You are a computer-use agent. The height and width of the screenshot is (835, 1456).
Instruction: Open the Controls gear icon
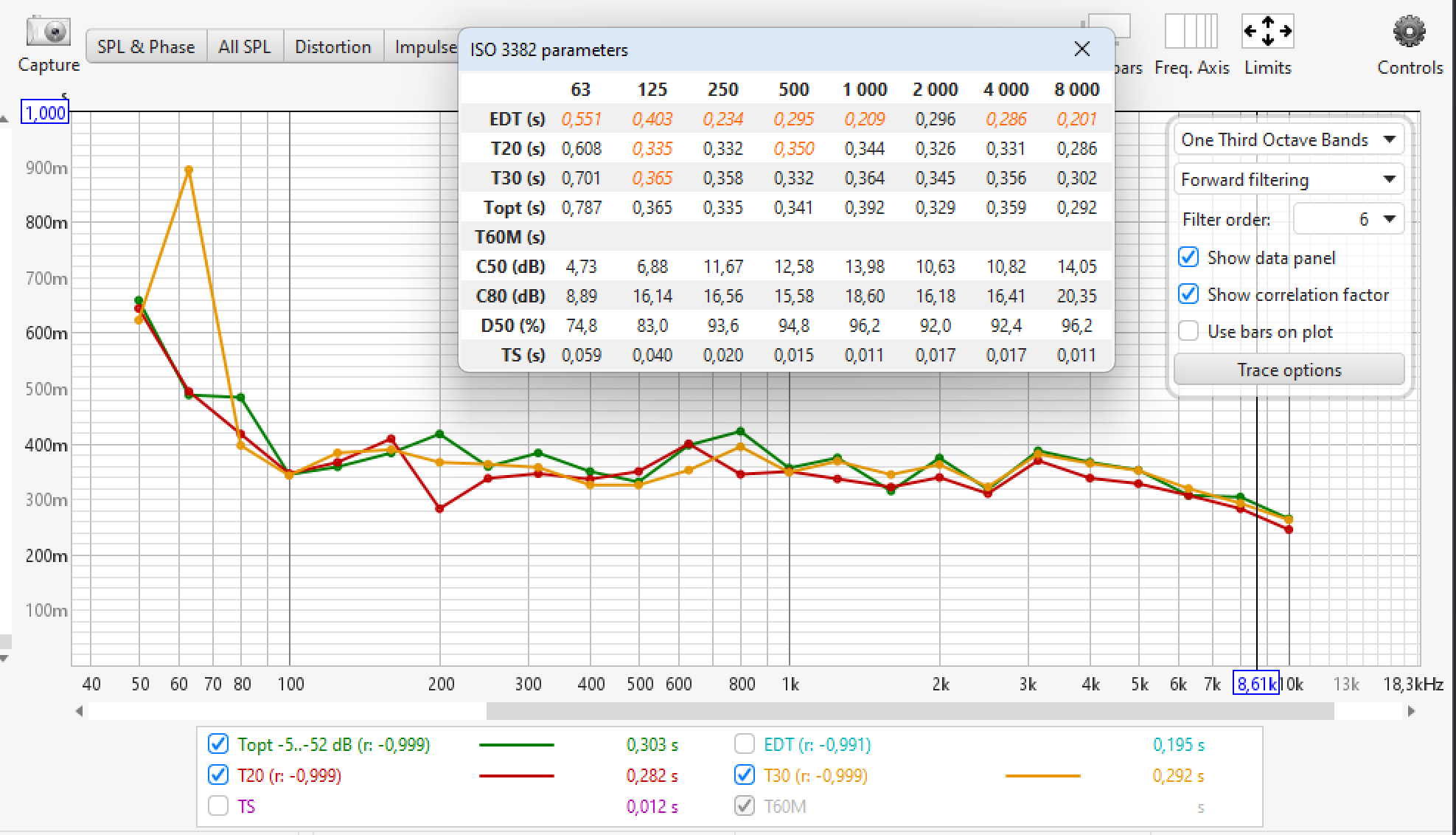[x=1409, y=32]
